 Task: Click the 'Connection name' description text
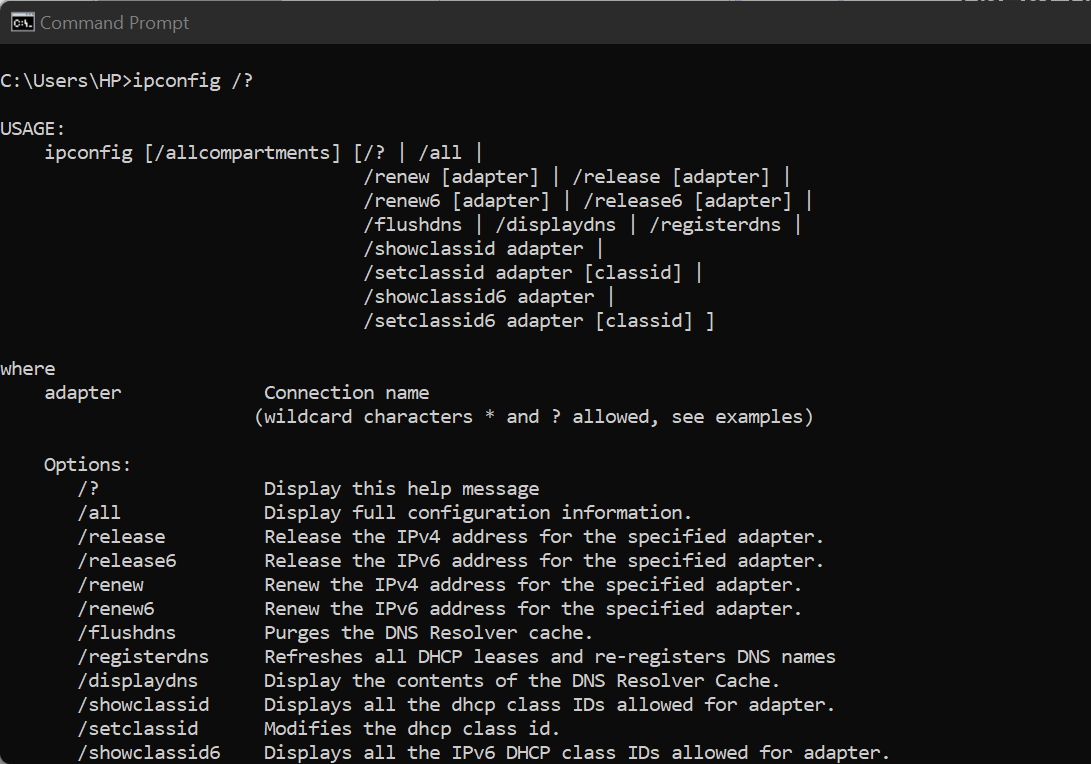[346, 393]
